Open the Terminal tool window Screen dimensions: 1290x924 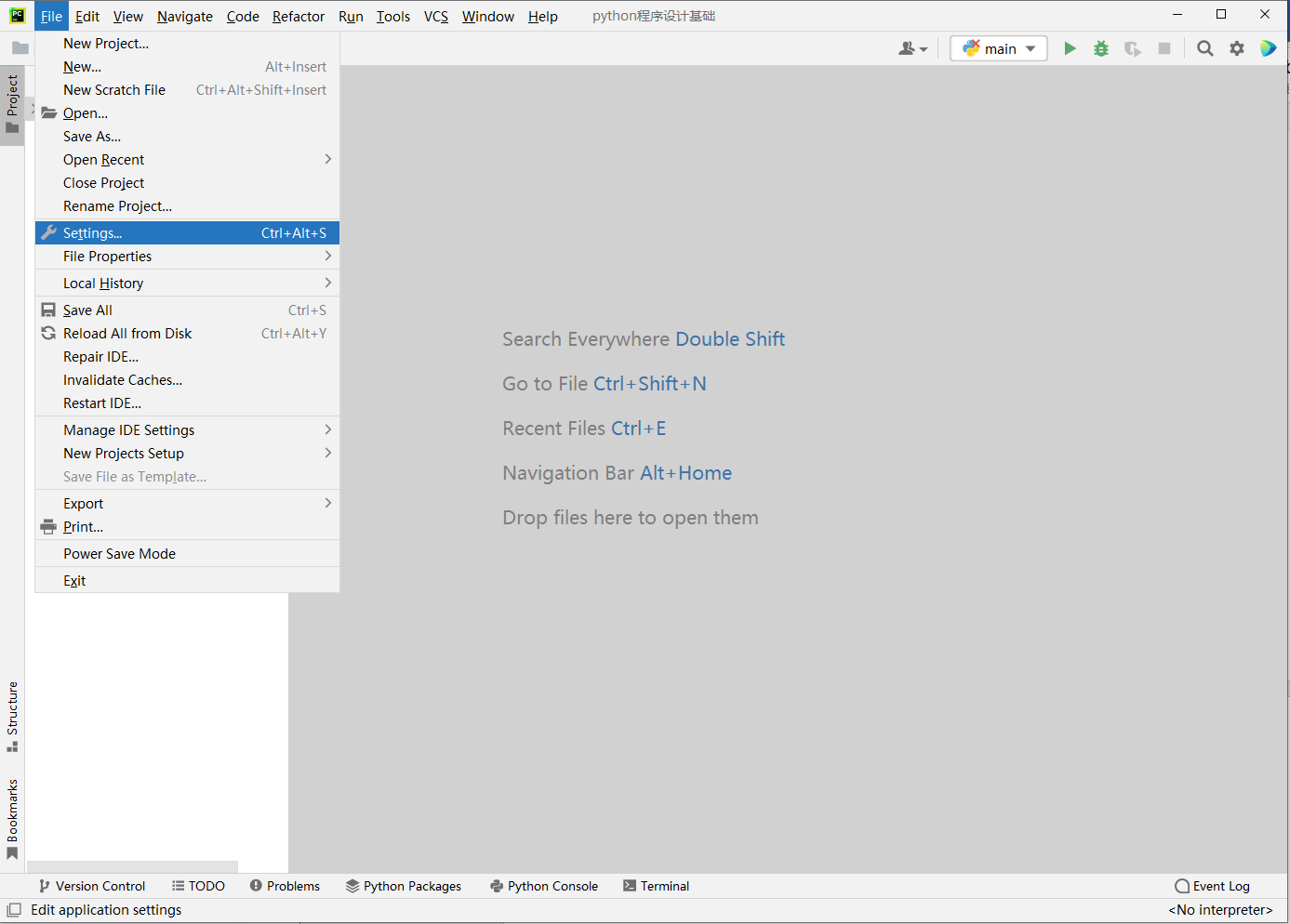[x=656, y=886]
